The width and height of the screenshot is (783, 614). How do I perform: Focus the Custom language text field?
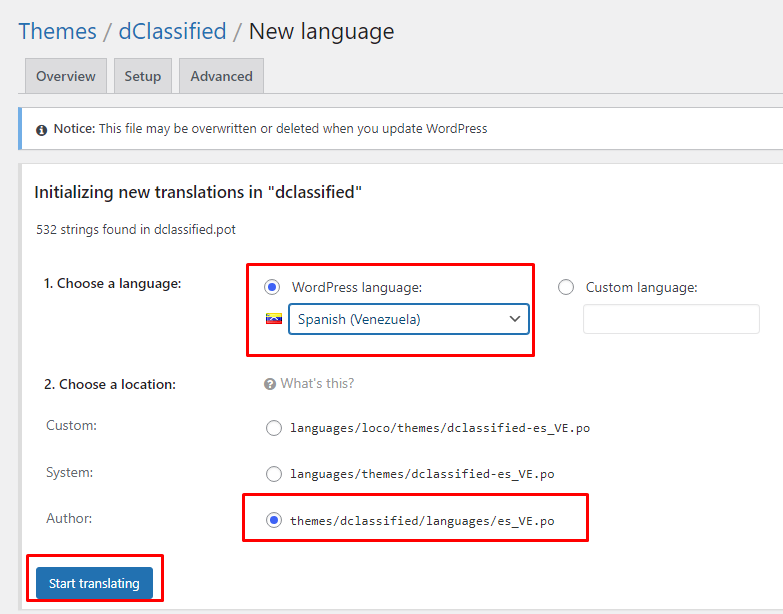pyautogui.click(x=671, y=319)
